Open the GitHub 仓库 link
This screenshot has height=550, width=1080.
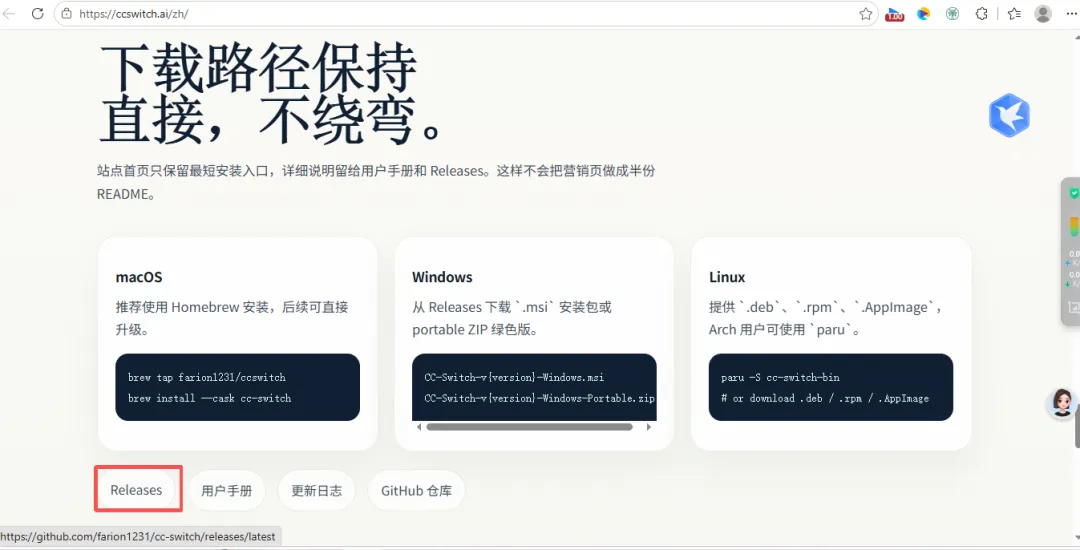click(417, 490)
